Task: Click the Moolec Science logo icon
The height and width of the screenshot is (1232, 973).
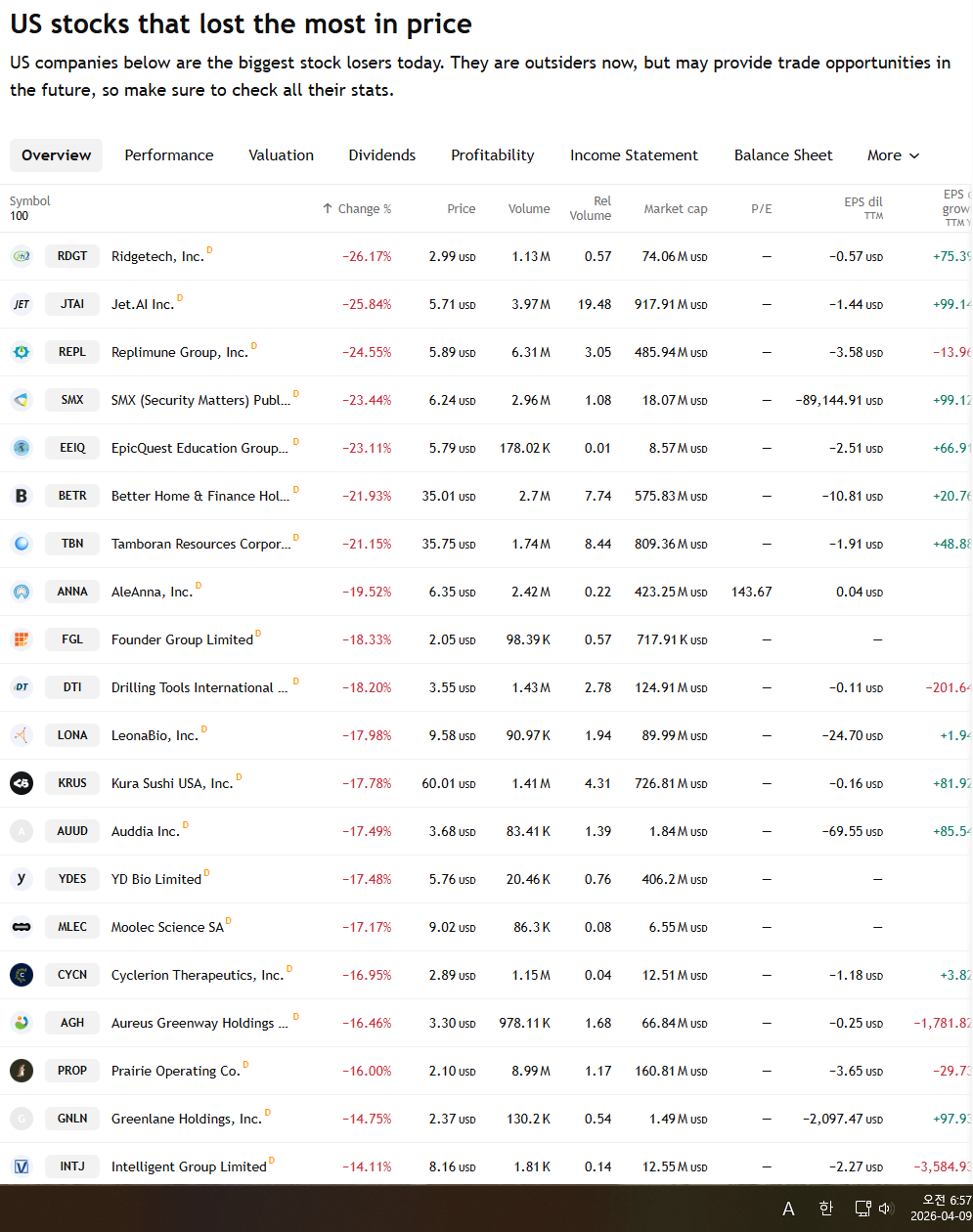Action: coord(22,927)
